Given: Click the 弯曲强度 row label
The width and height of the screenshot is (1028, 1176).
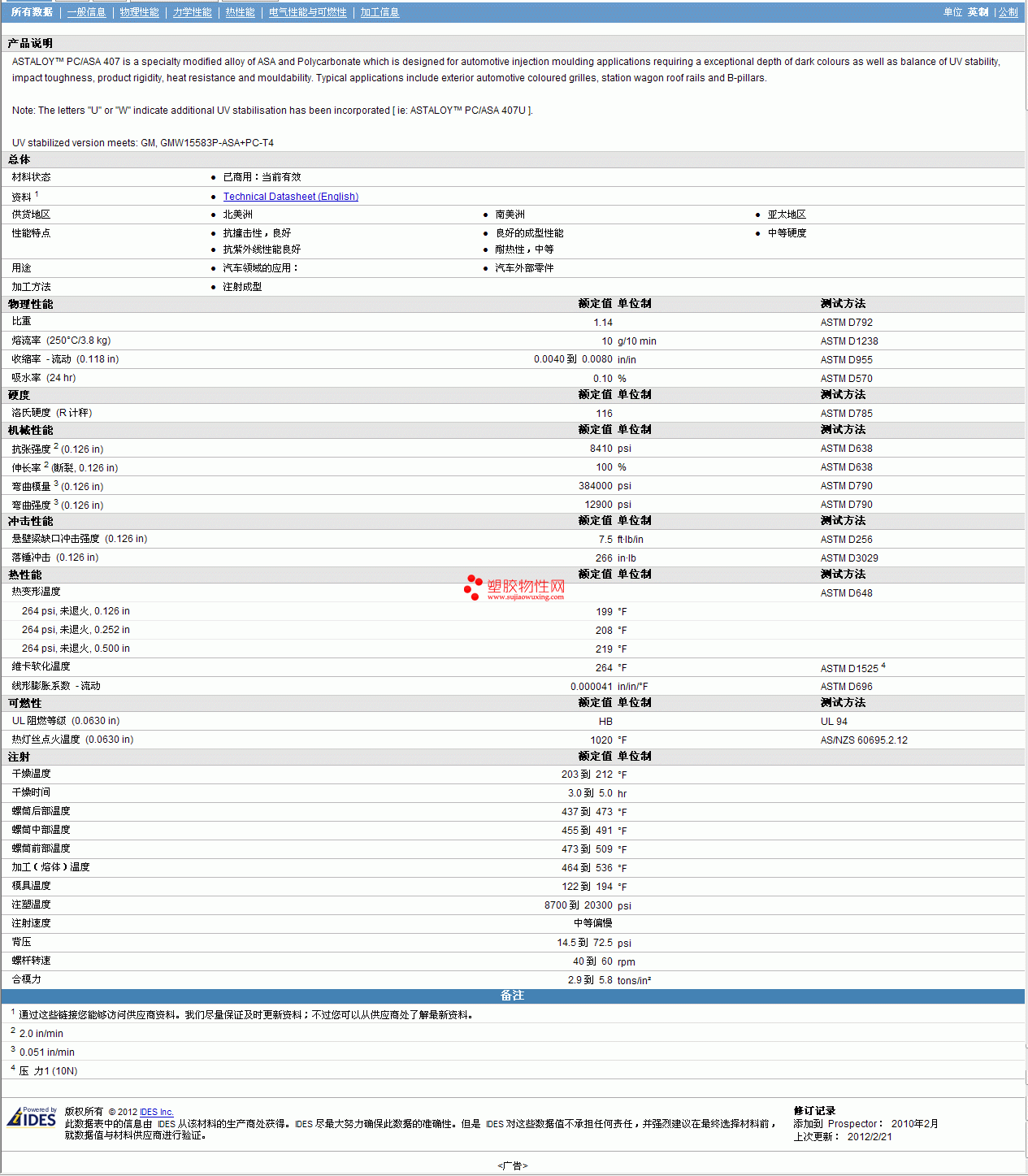Looking at the screenshot, I should [58, 505].
